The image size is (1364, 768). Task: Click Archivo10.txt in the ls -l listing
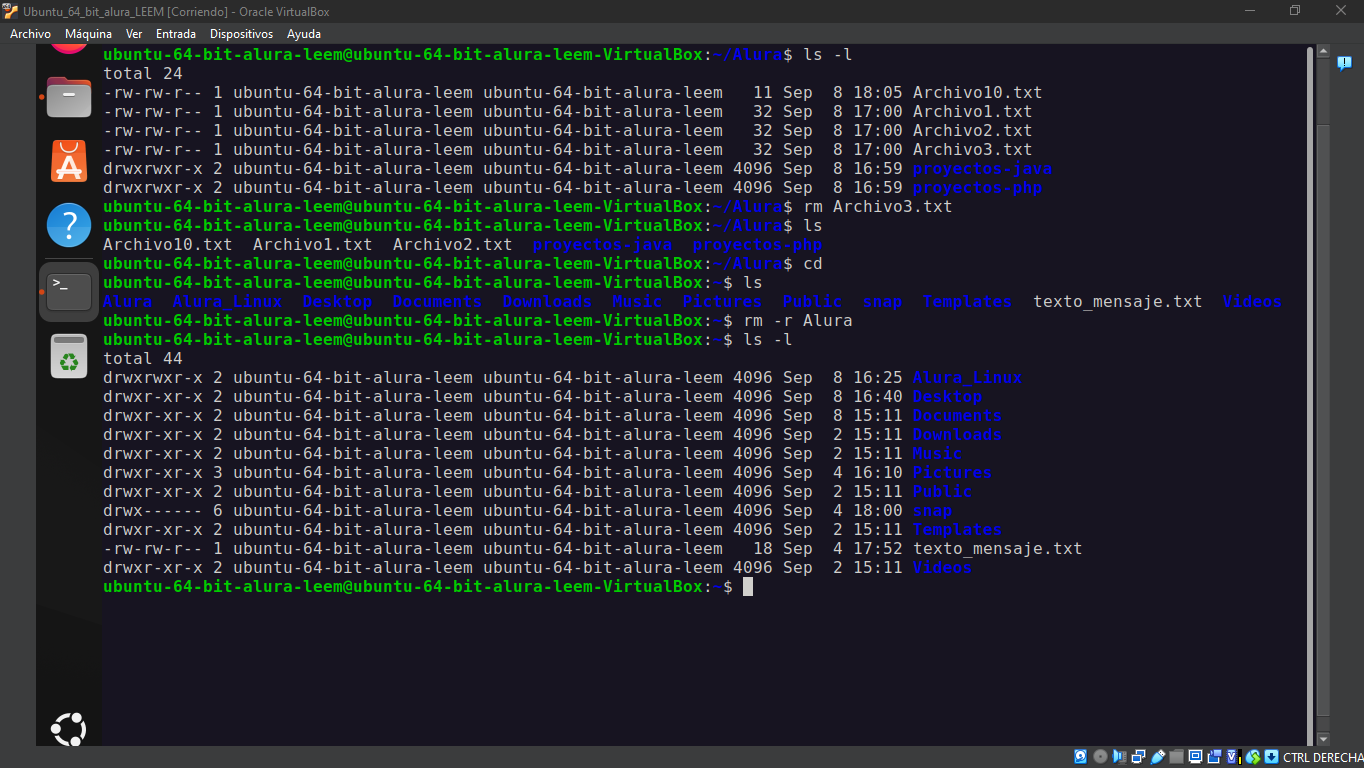pos(977,92)
